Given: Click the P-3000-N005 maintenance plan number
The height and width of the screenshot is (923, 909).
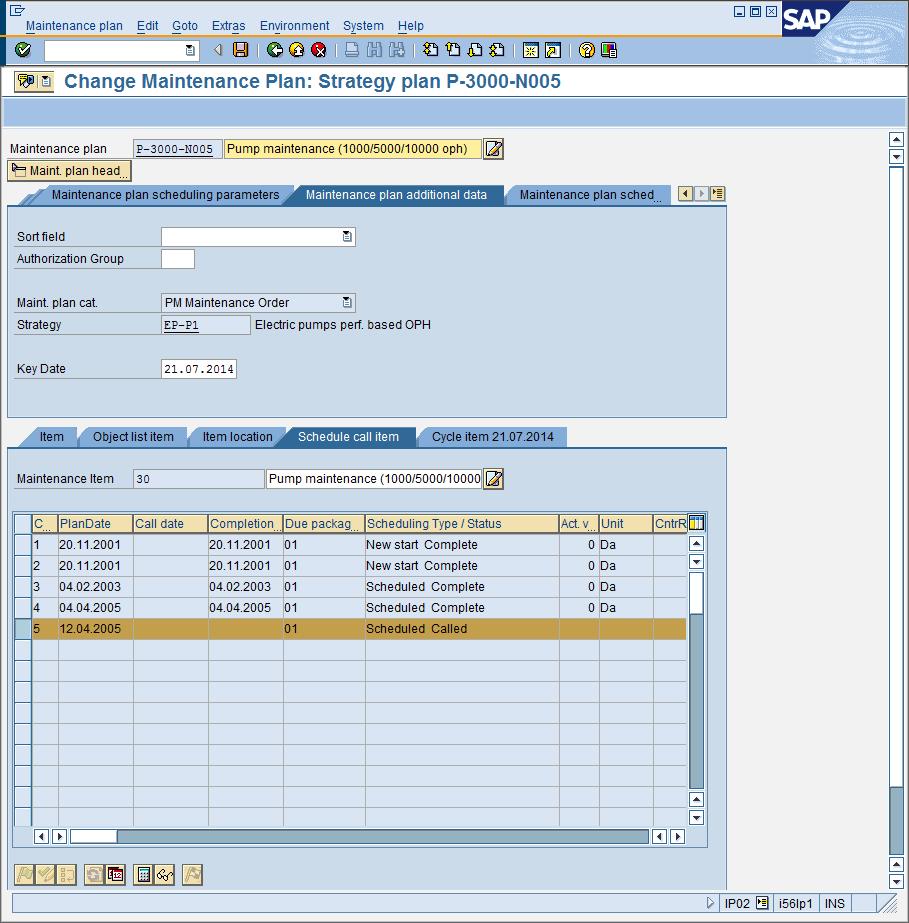Looking at the screenshot, I should (174, 149).
